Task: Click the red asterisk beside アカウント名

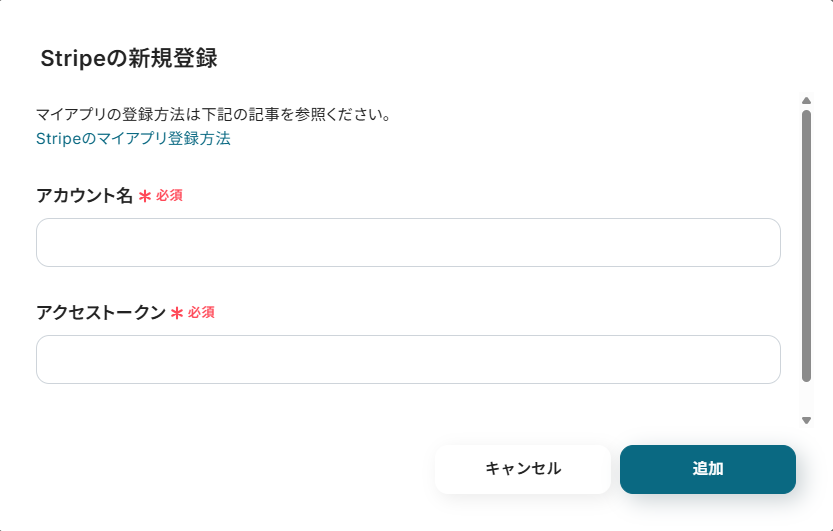Action: (145, 196)
